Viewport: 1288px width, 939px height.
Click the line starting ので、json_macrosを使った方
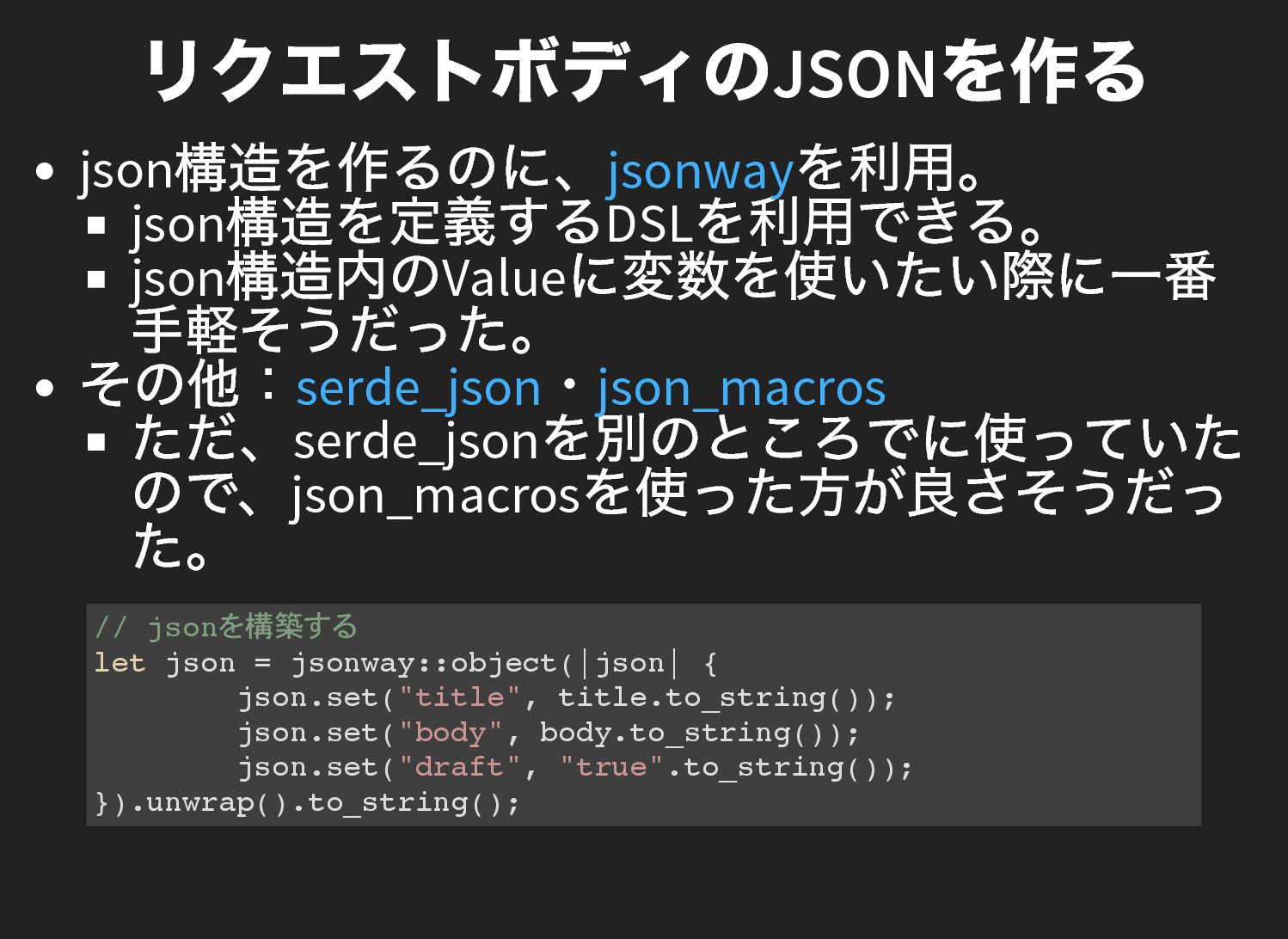click(678, 494)
